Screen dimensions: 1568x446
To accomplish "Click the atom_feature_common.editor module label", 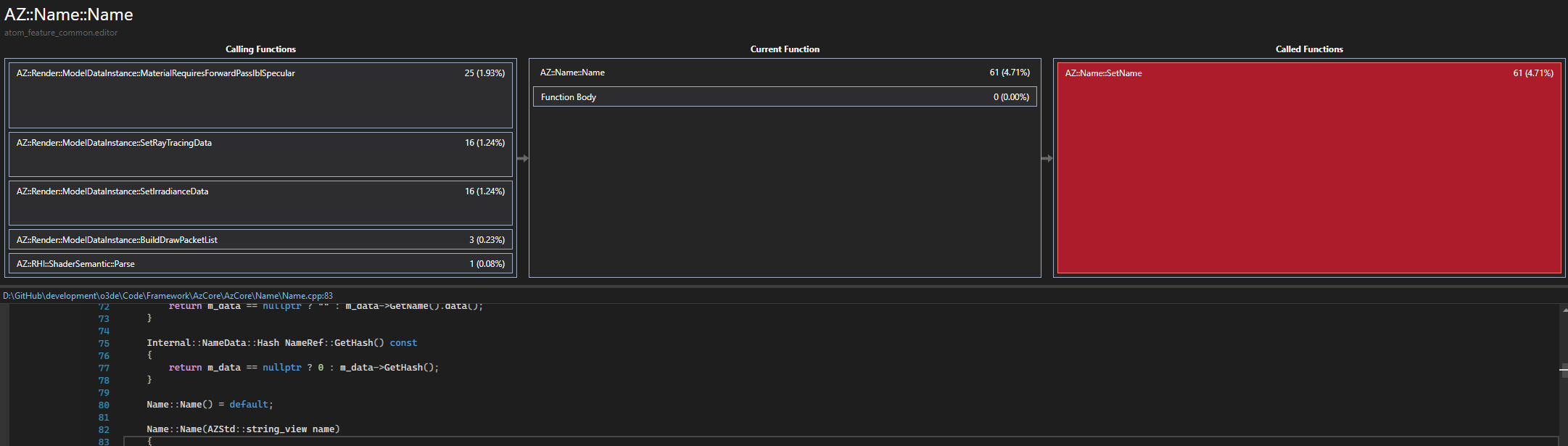I will (x=61, y=33).
